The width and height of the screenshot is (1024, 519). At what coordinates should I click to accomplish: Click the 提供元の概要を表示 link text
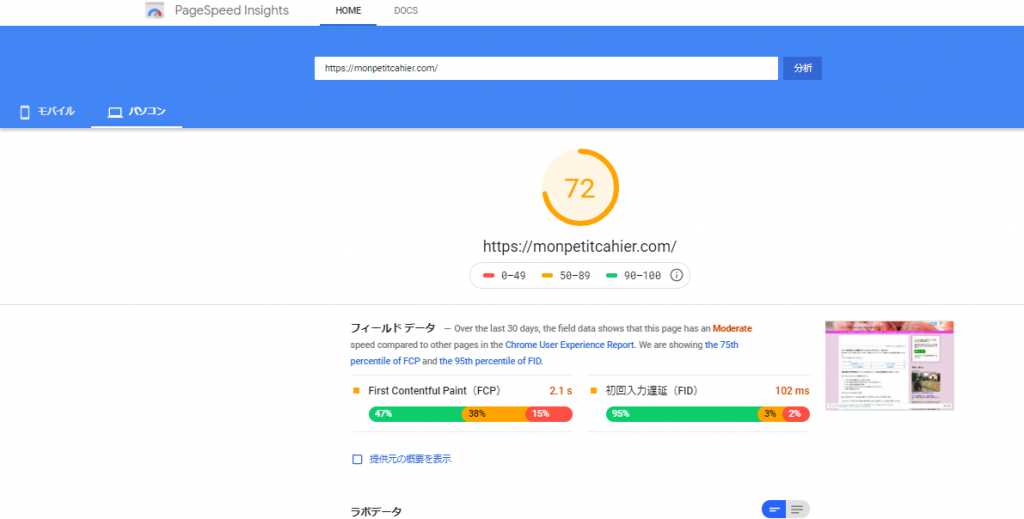coord(410,460)
